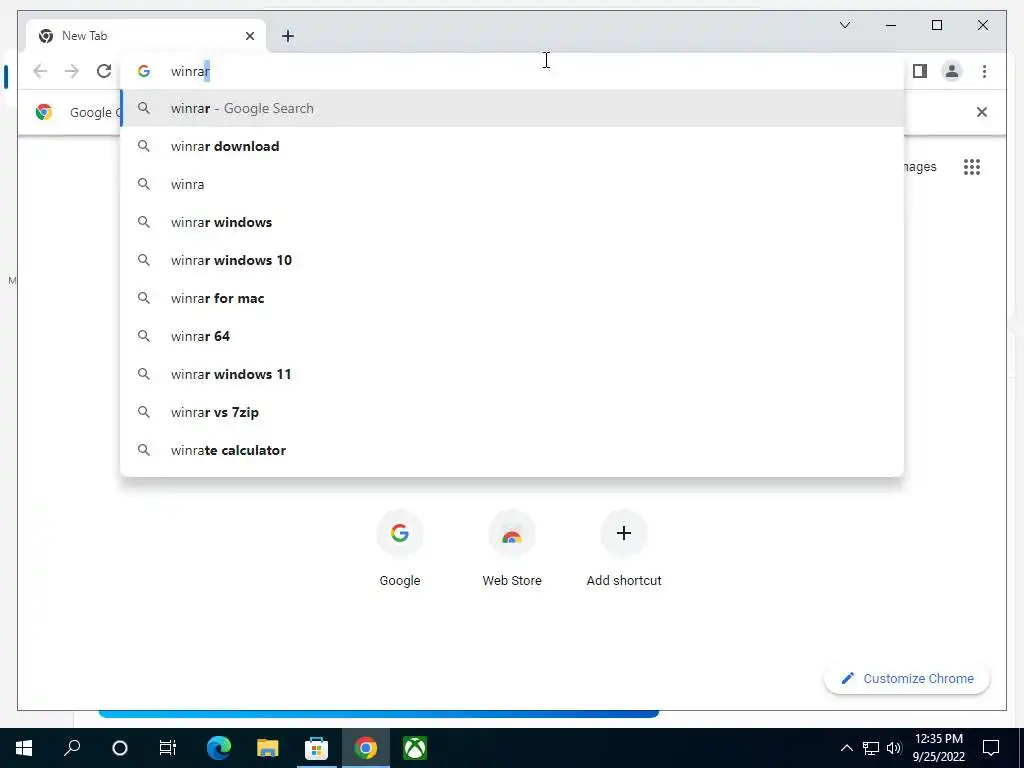The image size is (1024, 768).
Task: Choose 'winrar download' suggestion
Action: pos(513,146)
